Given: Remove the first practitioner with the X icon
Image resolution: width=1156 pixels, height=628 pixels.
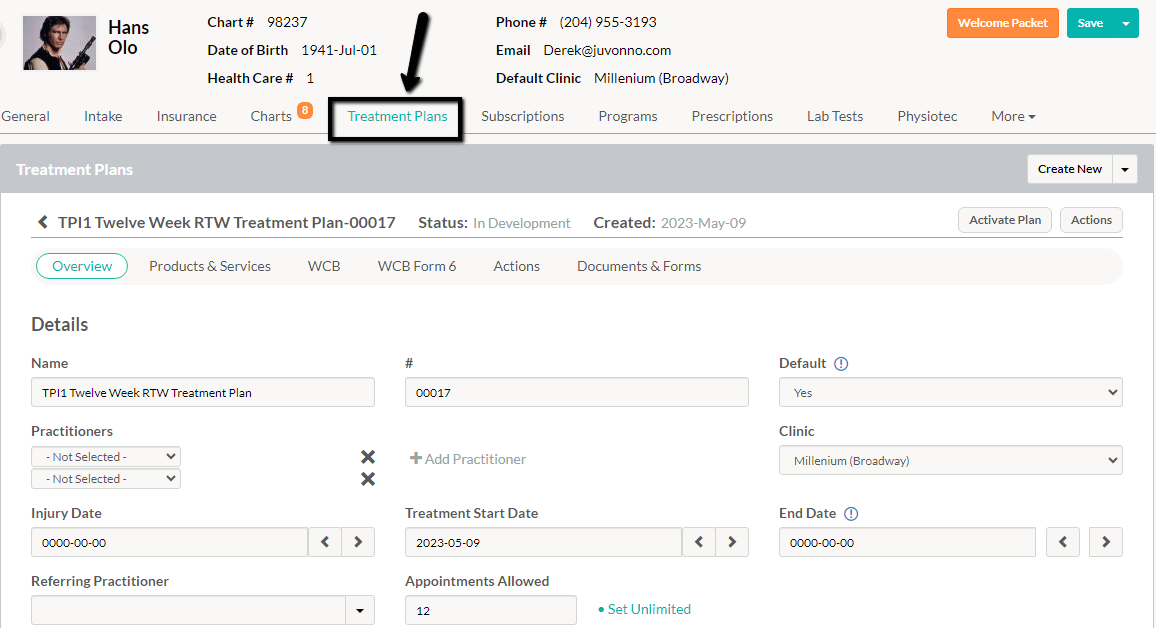Looking at the screenshot, I should click(x=368, y=456).
